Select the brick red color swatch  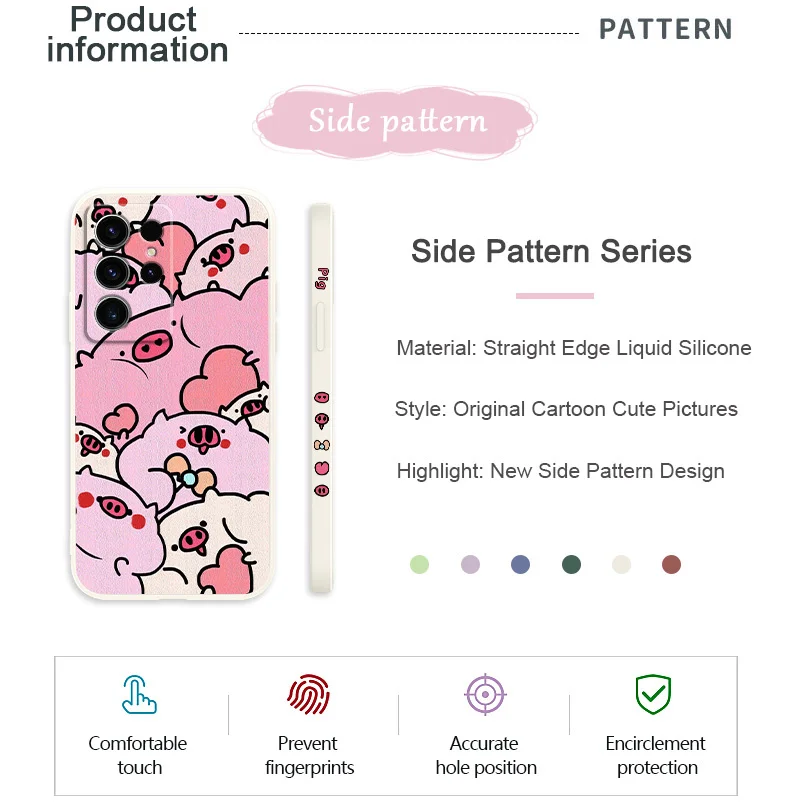pos(672,564)
